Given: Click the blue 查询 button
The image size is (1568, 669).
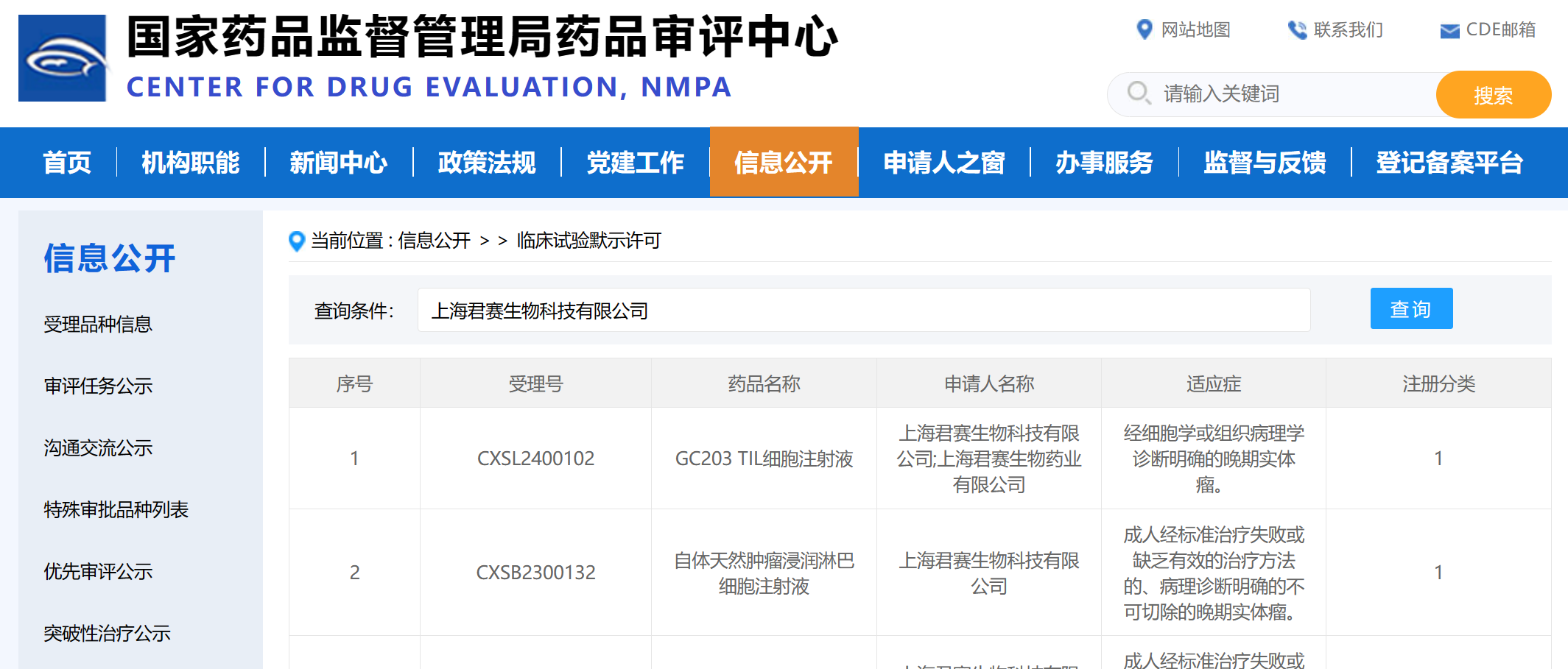Looking at the screenshot, I should click(1411, 308).
